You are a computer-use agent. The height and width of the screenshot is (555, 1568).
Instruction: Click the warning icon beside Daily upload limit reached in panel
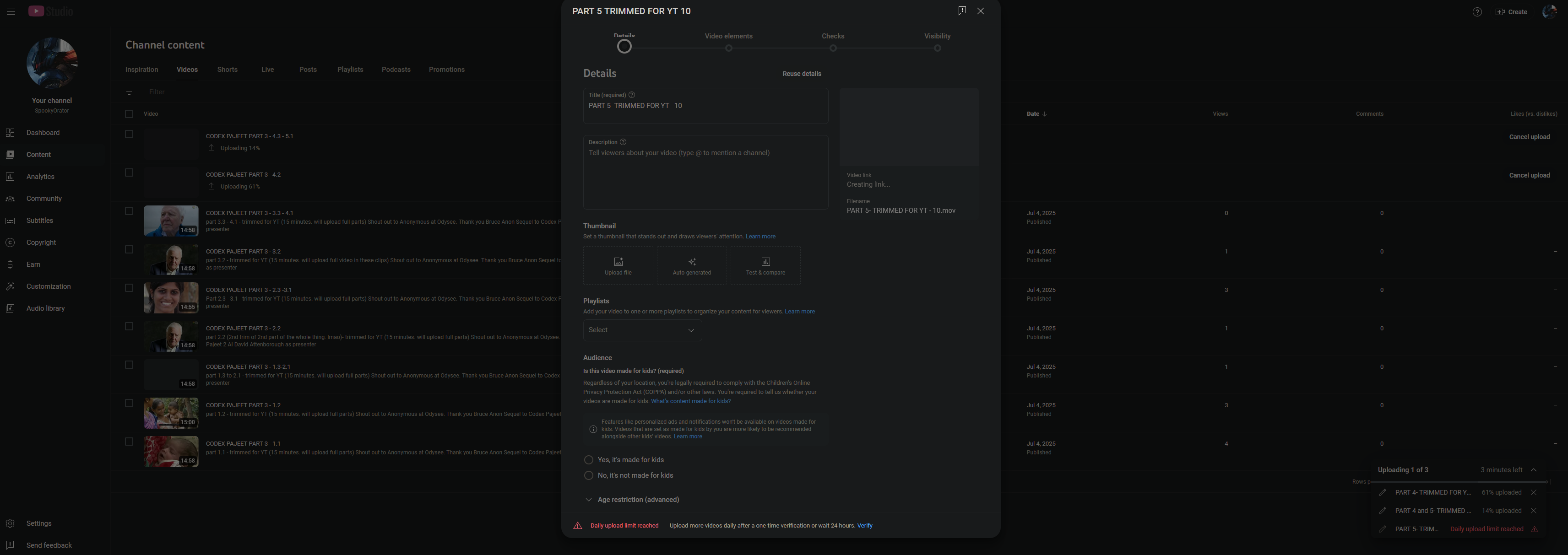point(1535,529)
